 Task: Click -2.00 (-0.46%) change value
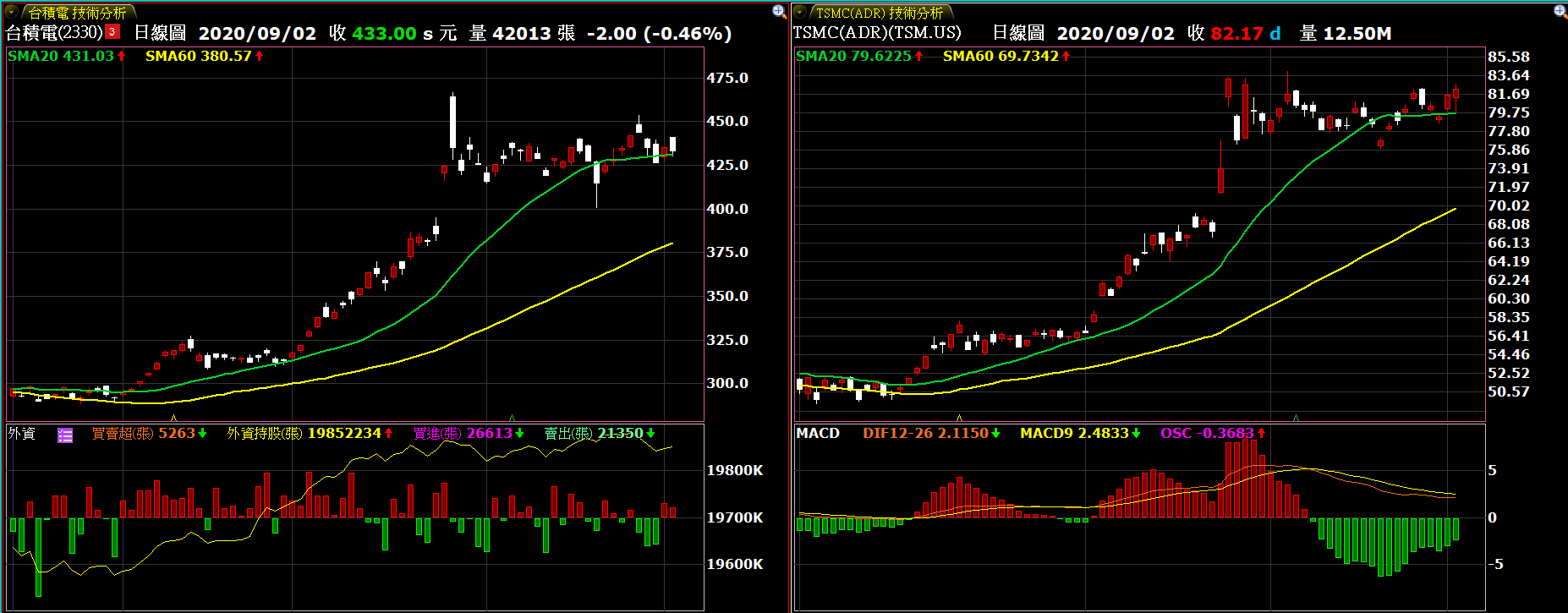(x=659, y=33)
